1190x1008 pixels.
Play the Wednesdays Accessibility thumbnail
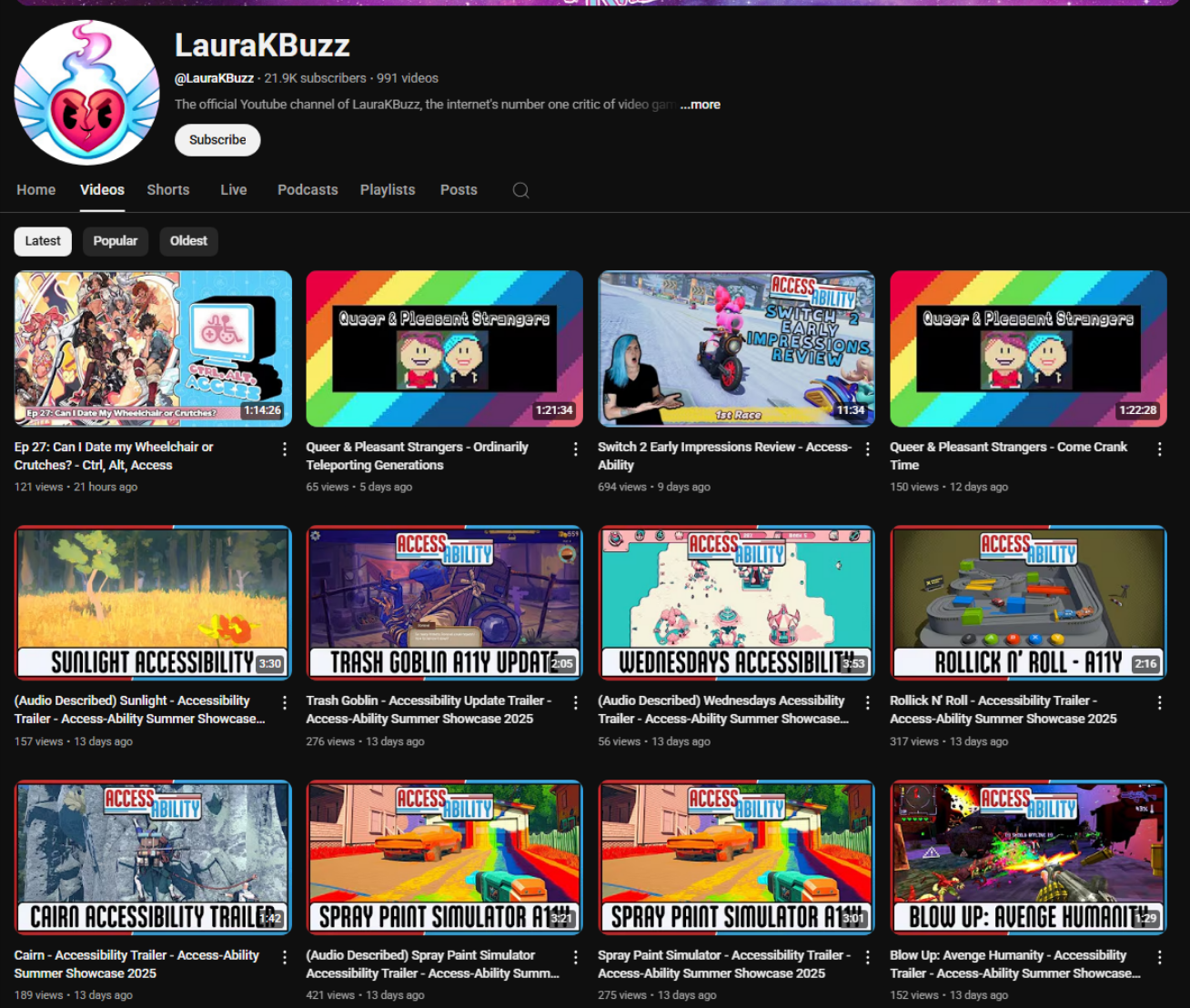pyautogui.click(x=737, y=602)
